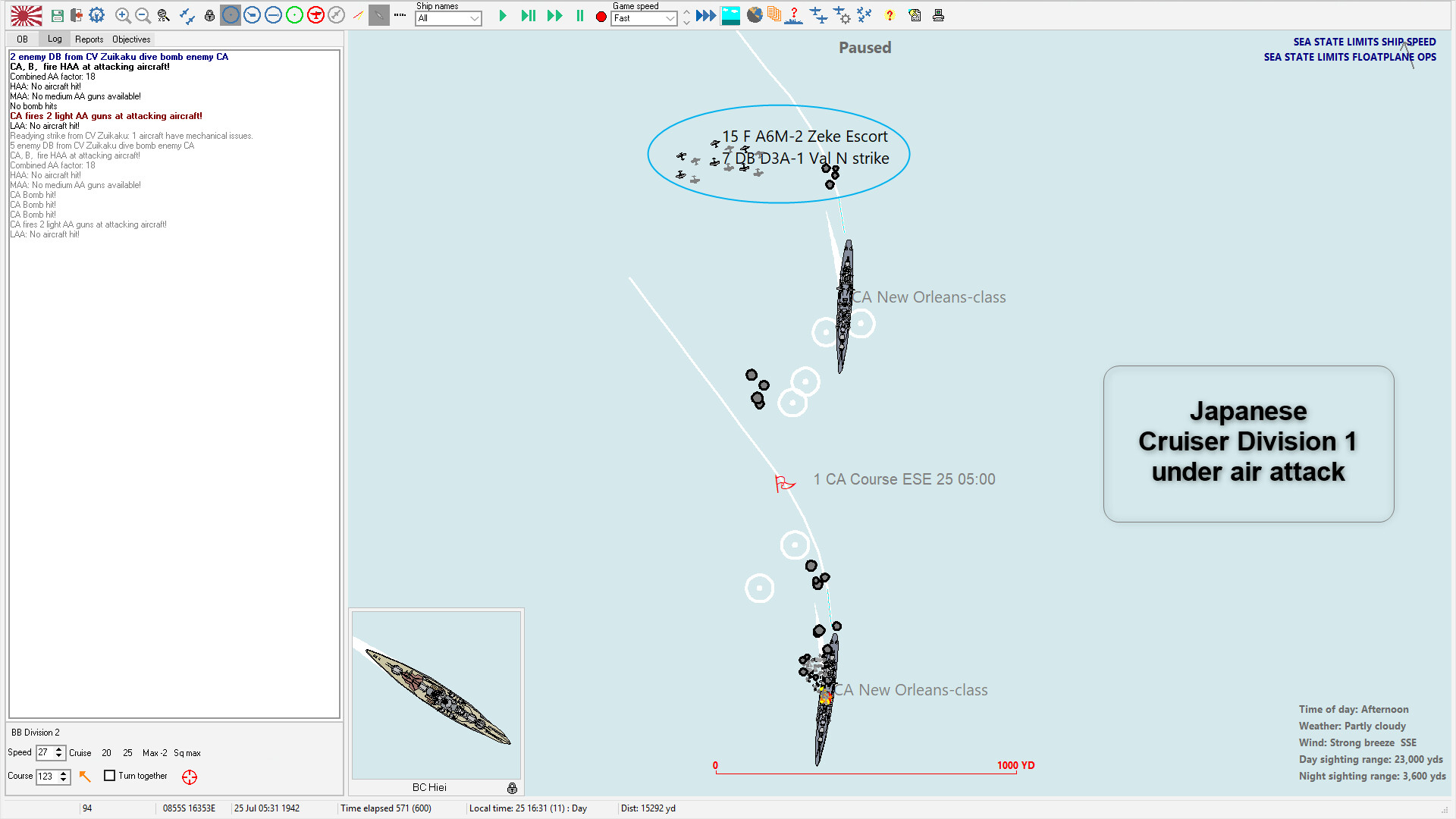Open the world globe view icon

tap(755, 15)
